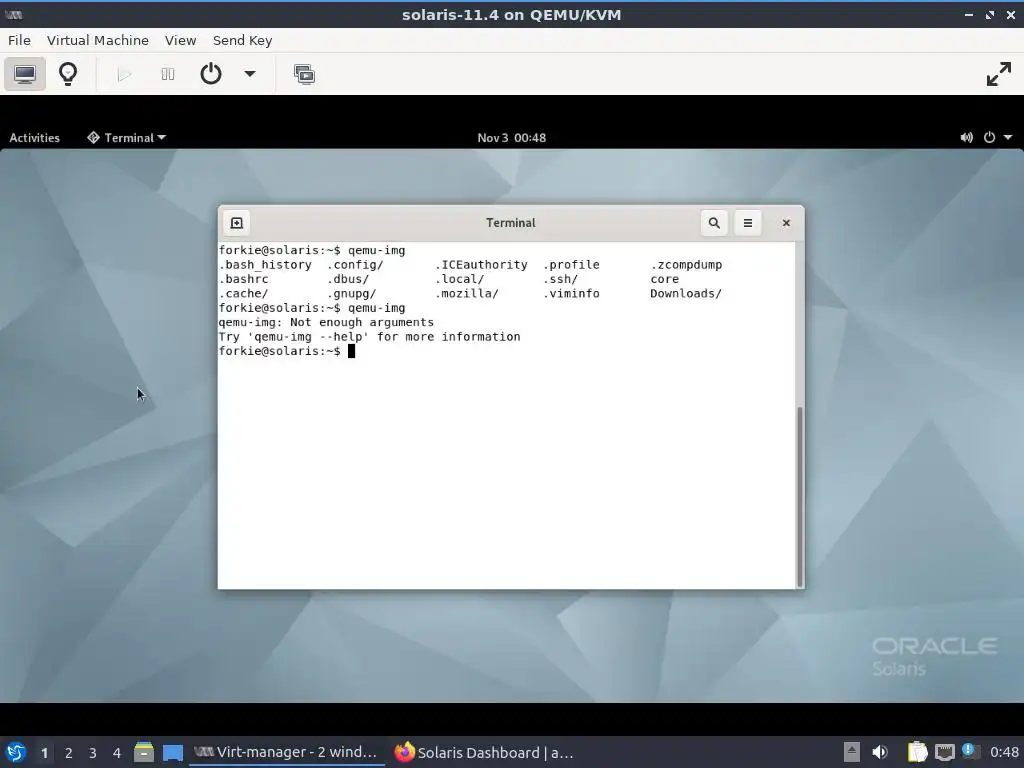Click the guest volume speaker icon
1024x768 pixels.
point(967,138)
